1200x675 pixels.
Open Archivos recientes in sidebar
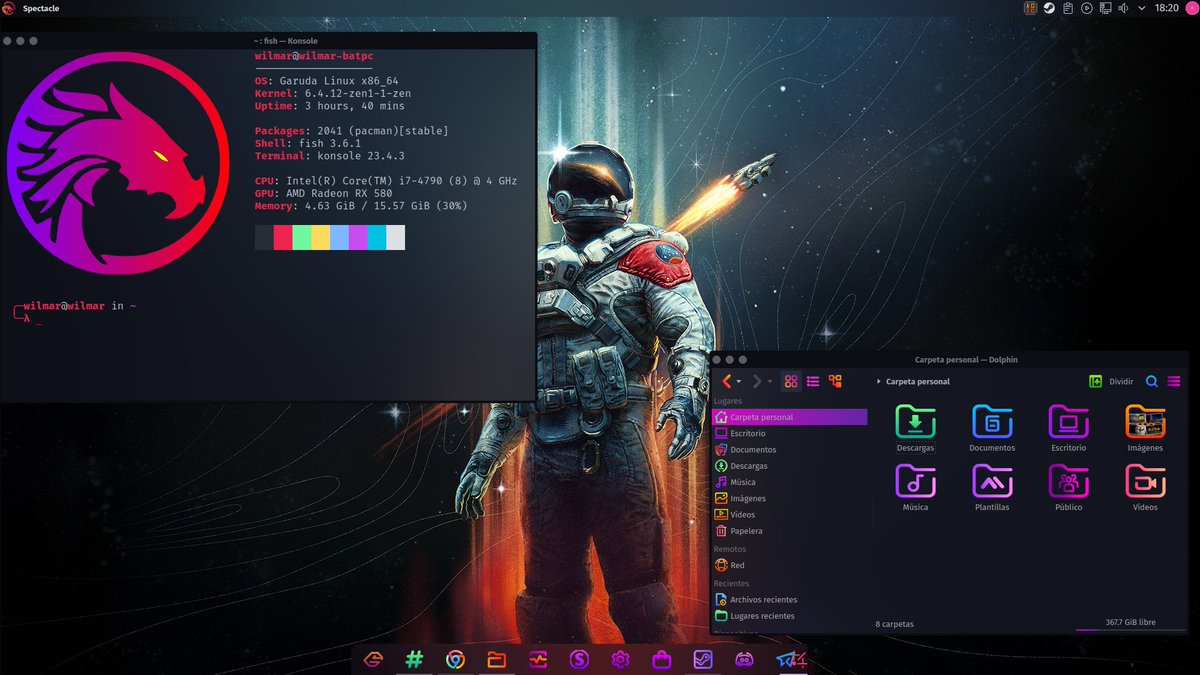pos(790,600)
